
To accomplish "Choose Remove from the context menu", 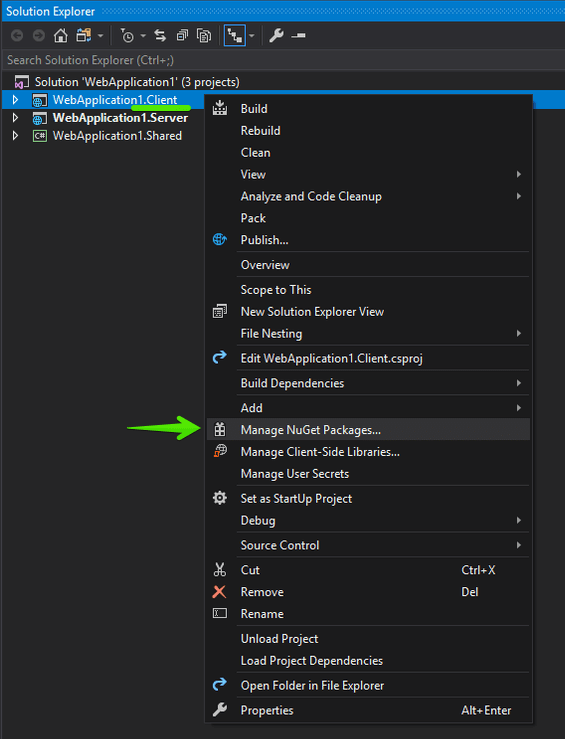I will pos(368,592).
